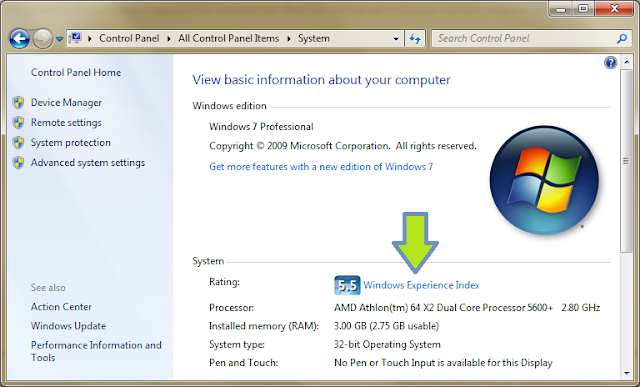Maximize the System window
This screenshot has width=640, height=387.
[x=583, y=9]
